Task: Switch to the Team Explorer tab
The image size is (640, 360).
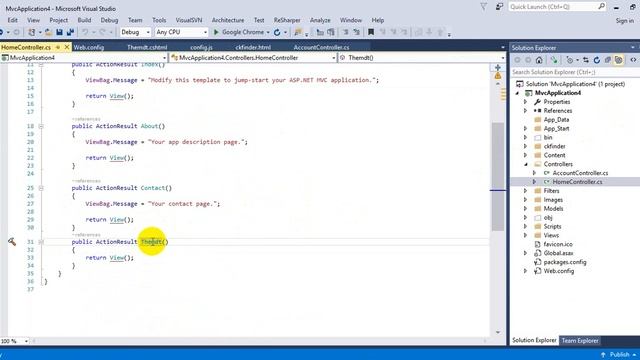Action: 580,340
